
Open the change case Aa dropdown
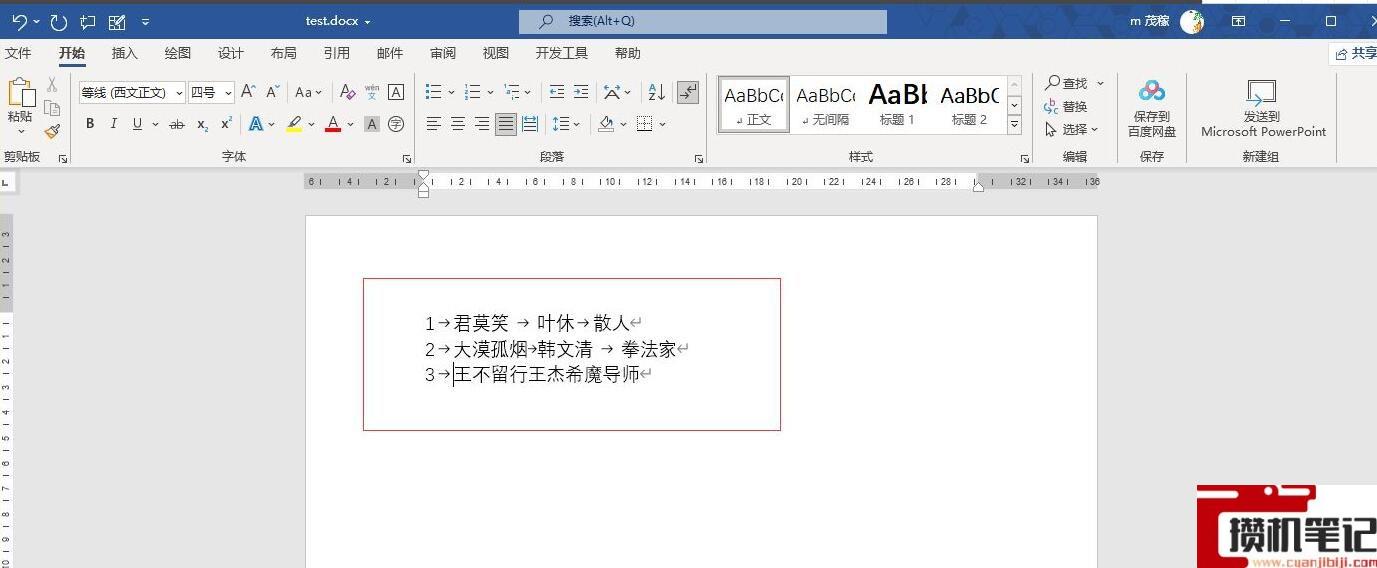[x=309, y=92]
